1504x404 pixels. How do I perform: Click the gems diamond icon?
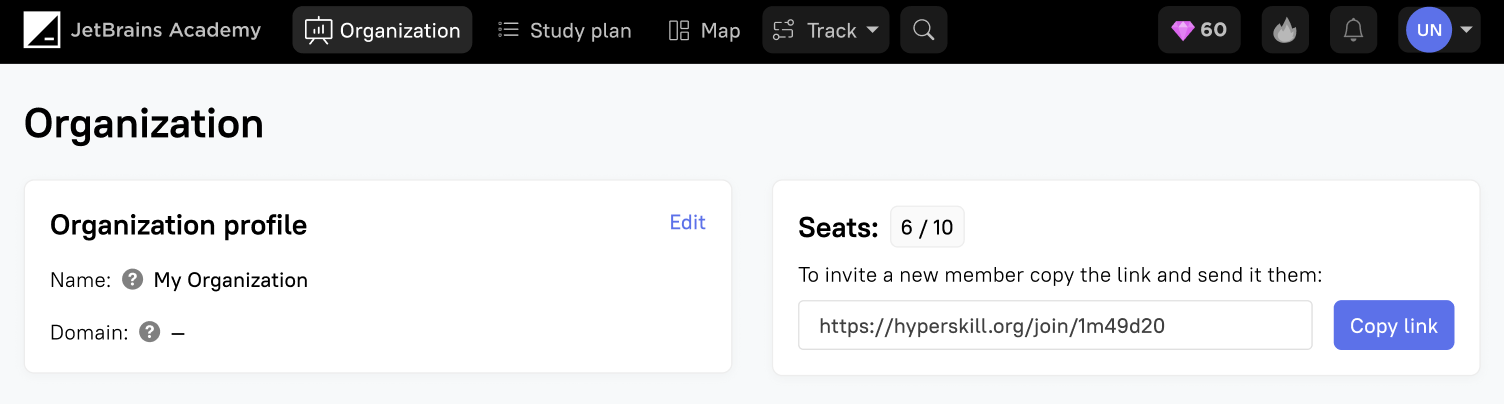pyautogui.click(x=1183, y=31)
